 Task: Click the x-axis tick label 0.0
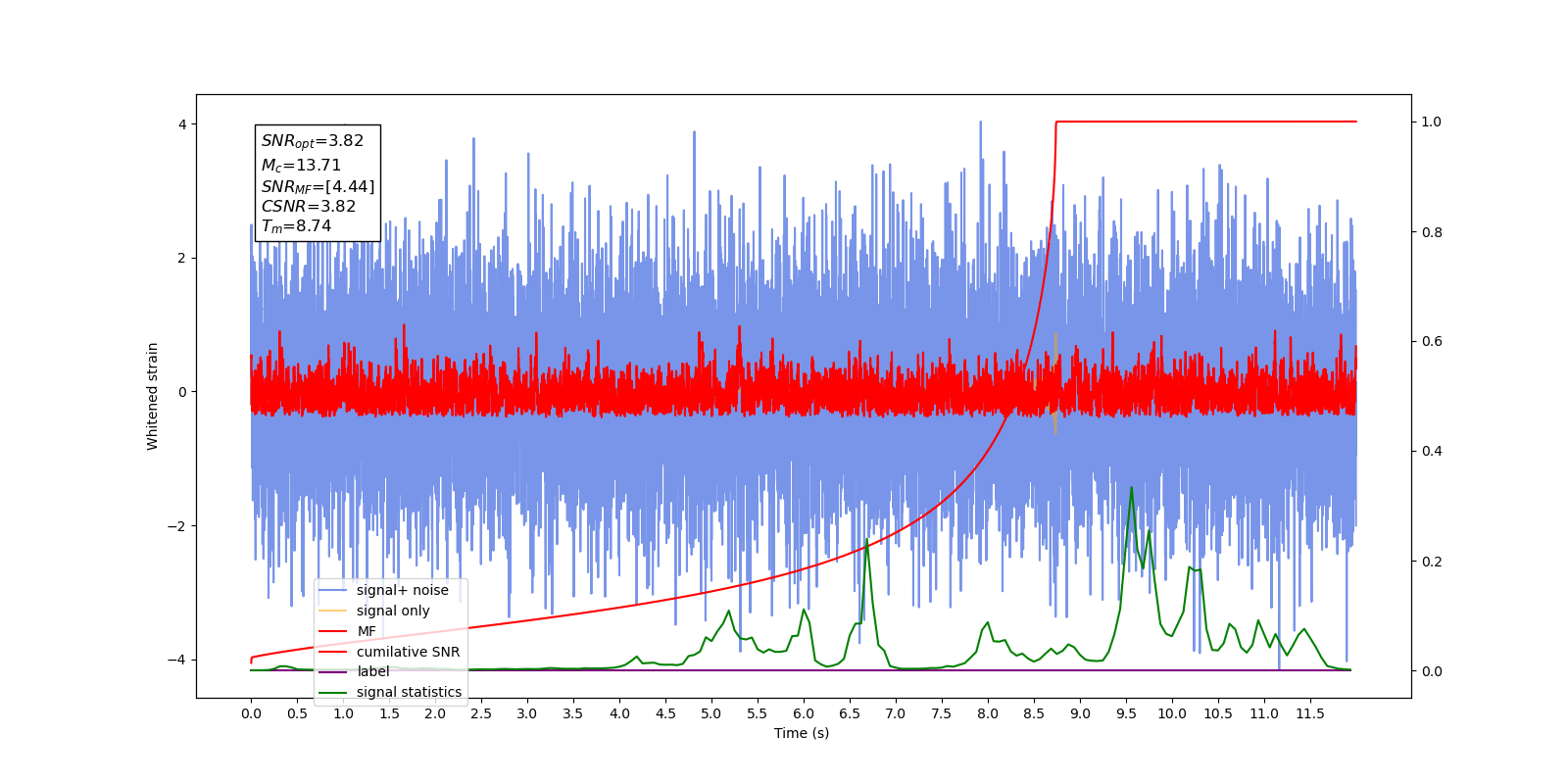coord(251,713)
